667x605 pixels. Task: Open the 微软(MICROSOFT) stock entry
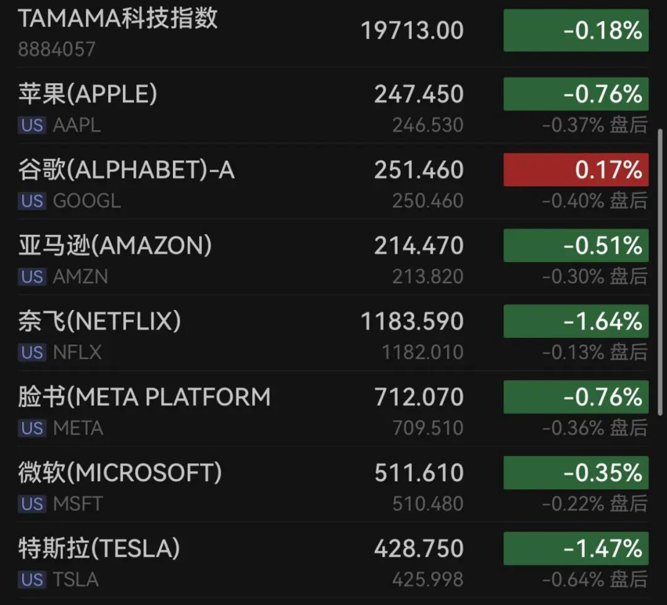pyautogui.click(x=120, y=472)
